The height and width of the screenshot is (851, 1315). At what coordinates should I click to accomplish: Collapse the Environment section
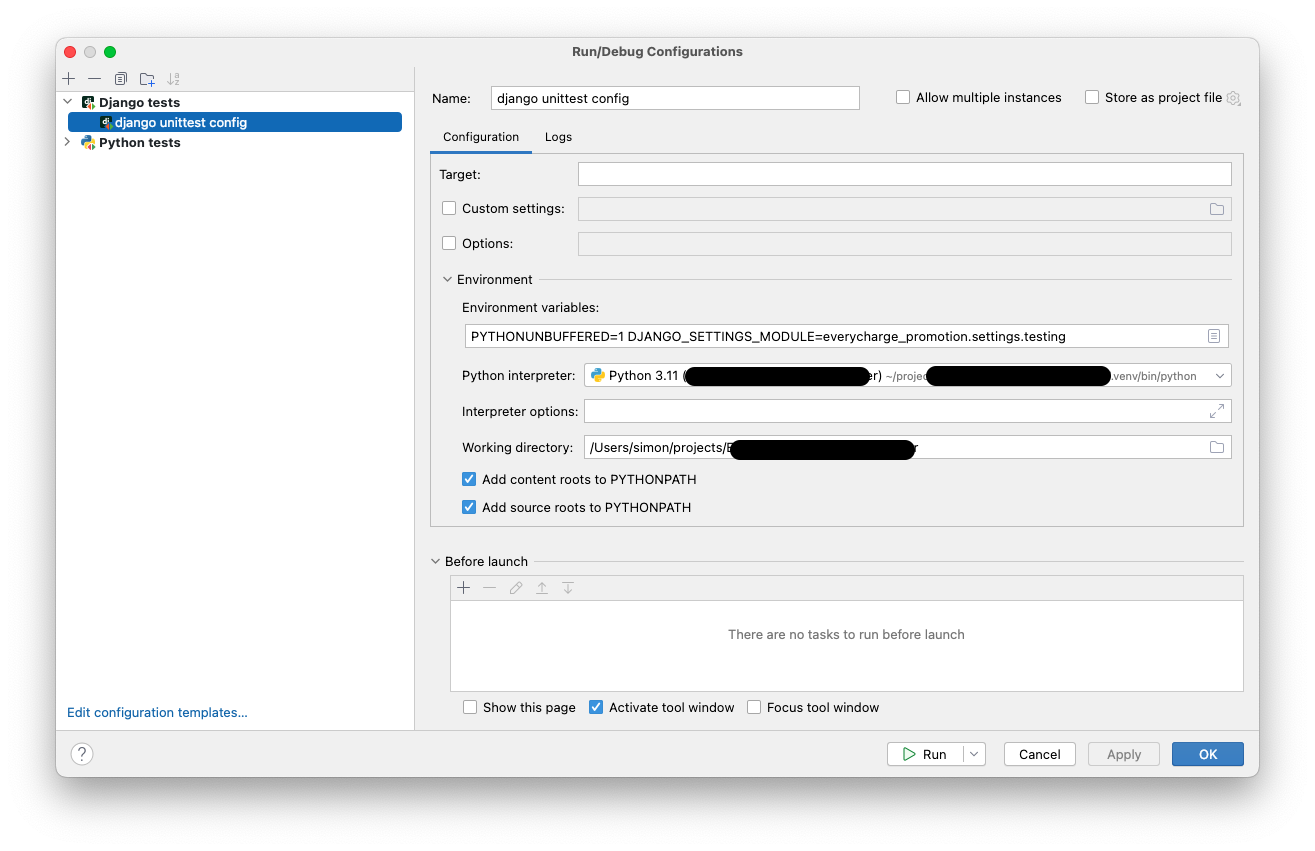(446, 280)
